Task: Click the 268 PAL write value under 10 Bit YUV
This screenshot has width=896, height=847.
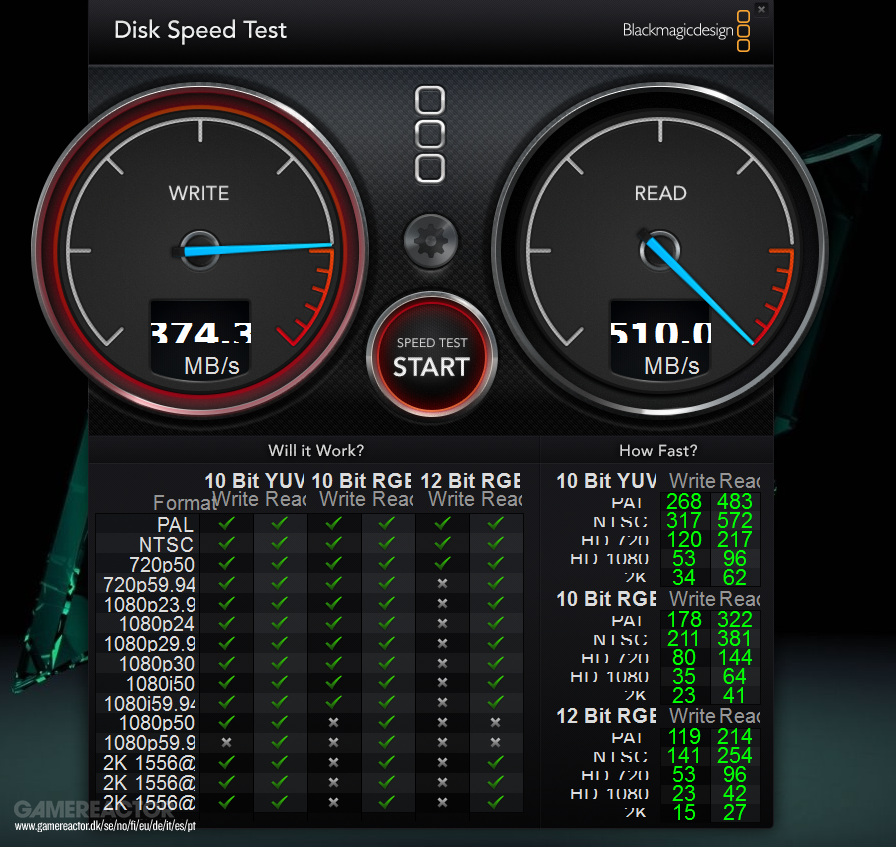Action: coord(684,502)
